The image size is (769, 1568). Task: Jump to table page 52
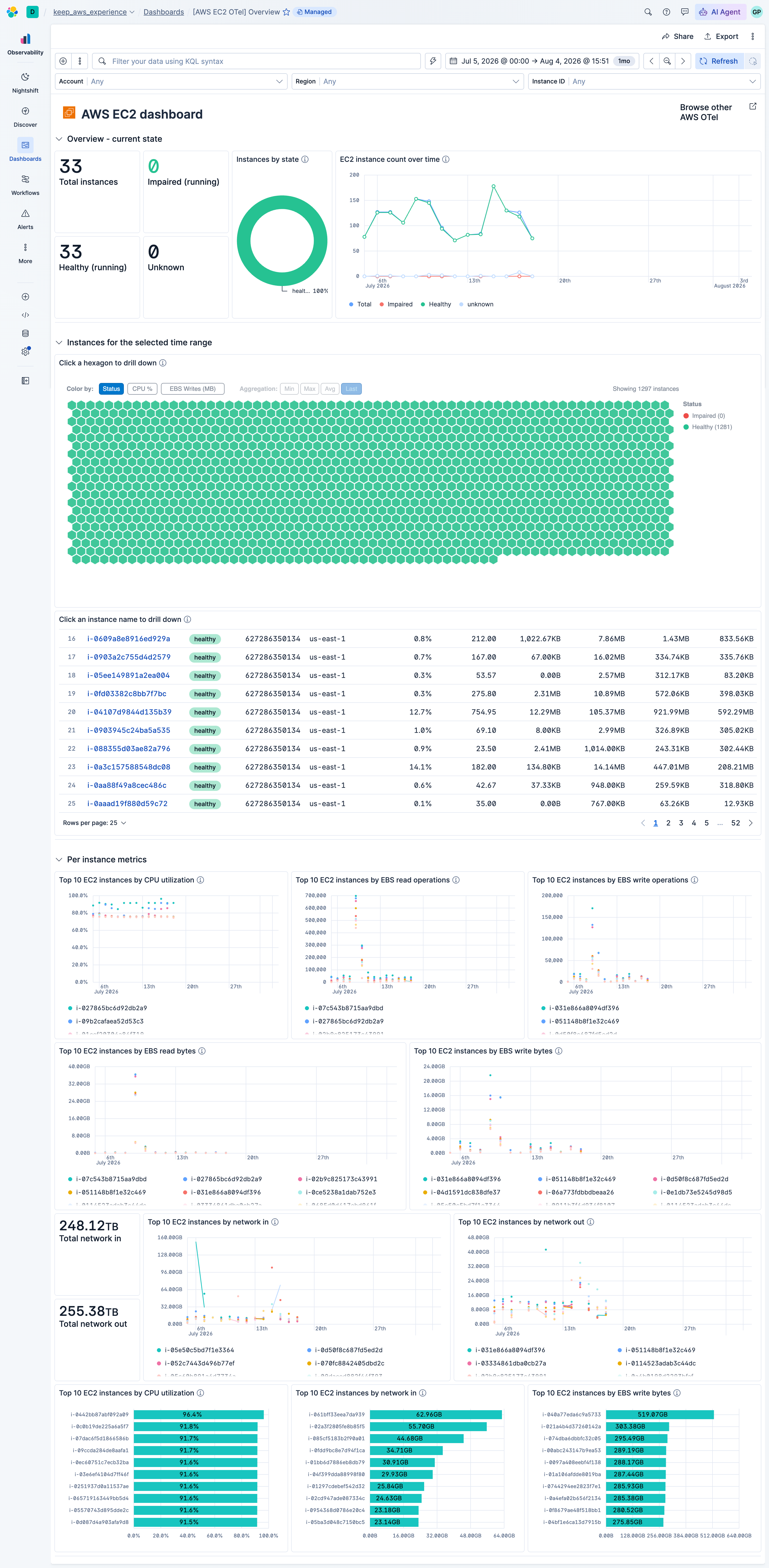tap(735, 823)
